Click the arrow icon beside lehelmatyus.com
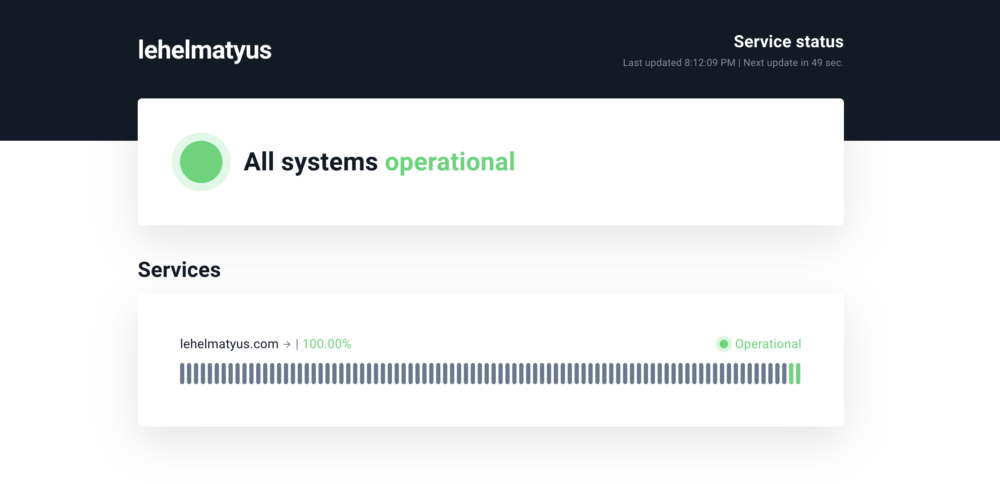This screenshot has height=484, width=1000. click(x=287, y=344)
